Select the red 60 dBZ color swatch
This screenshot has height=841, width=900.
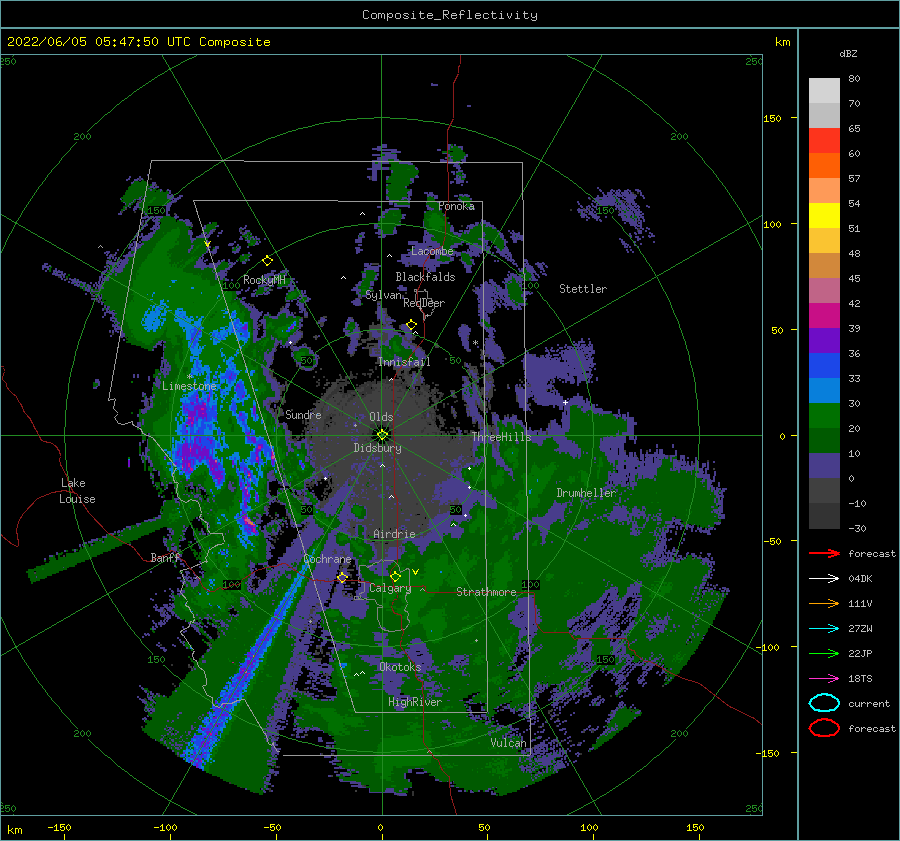(x=824, y=141)
